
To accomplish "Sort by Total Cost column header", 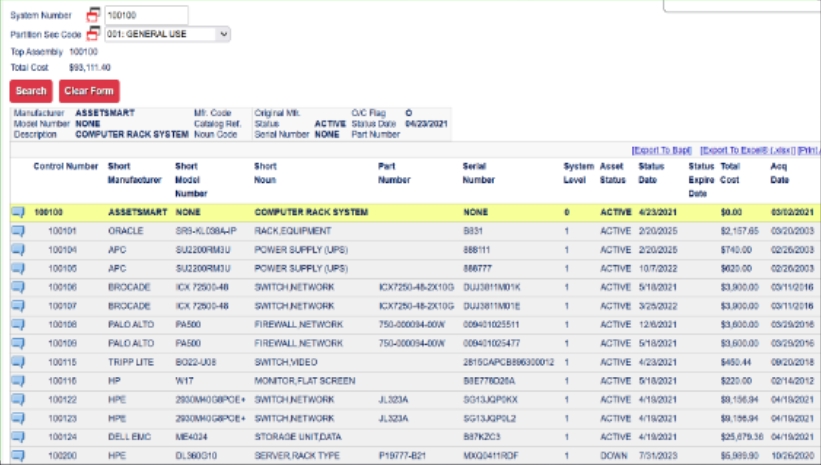I will click(x=730, y=173).
